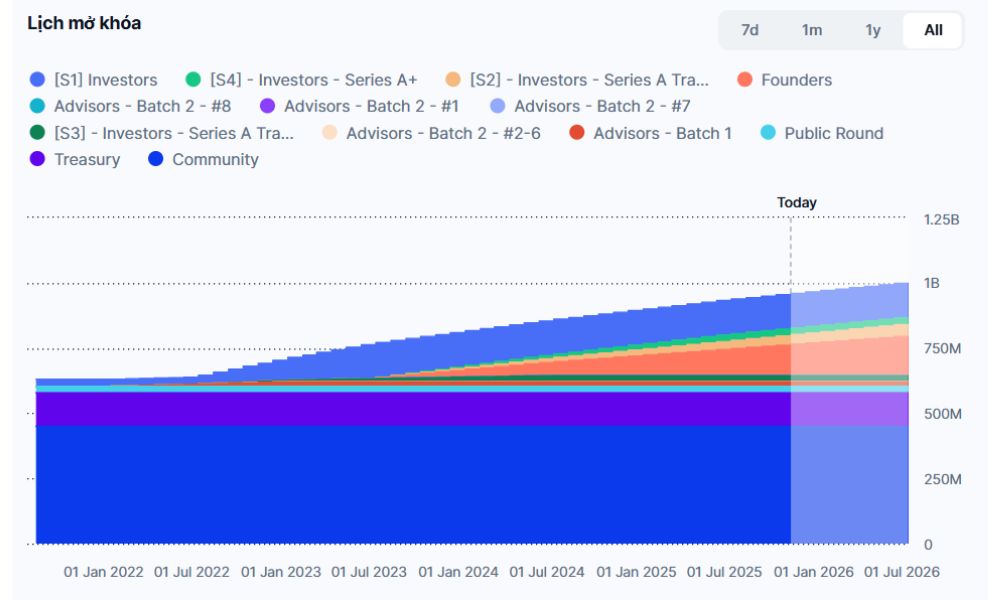Switch to the 1m time range
The width and height of the screenshot is (1000, 600).
(x=812, y=30)
